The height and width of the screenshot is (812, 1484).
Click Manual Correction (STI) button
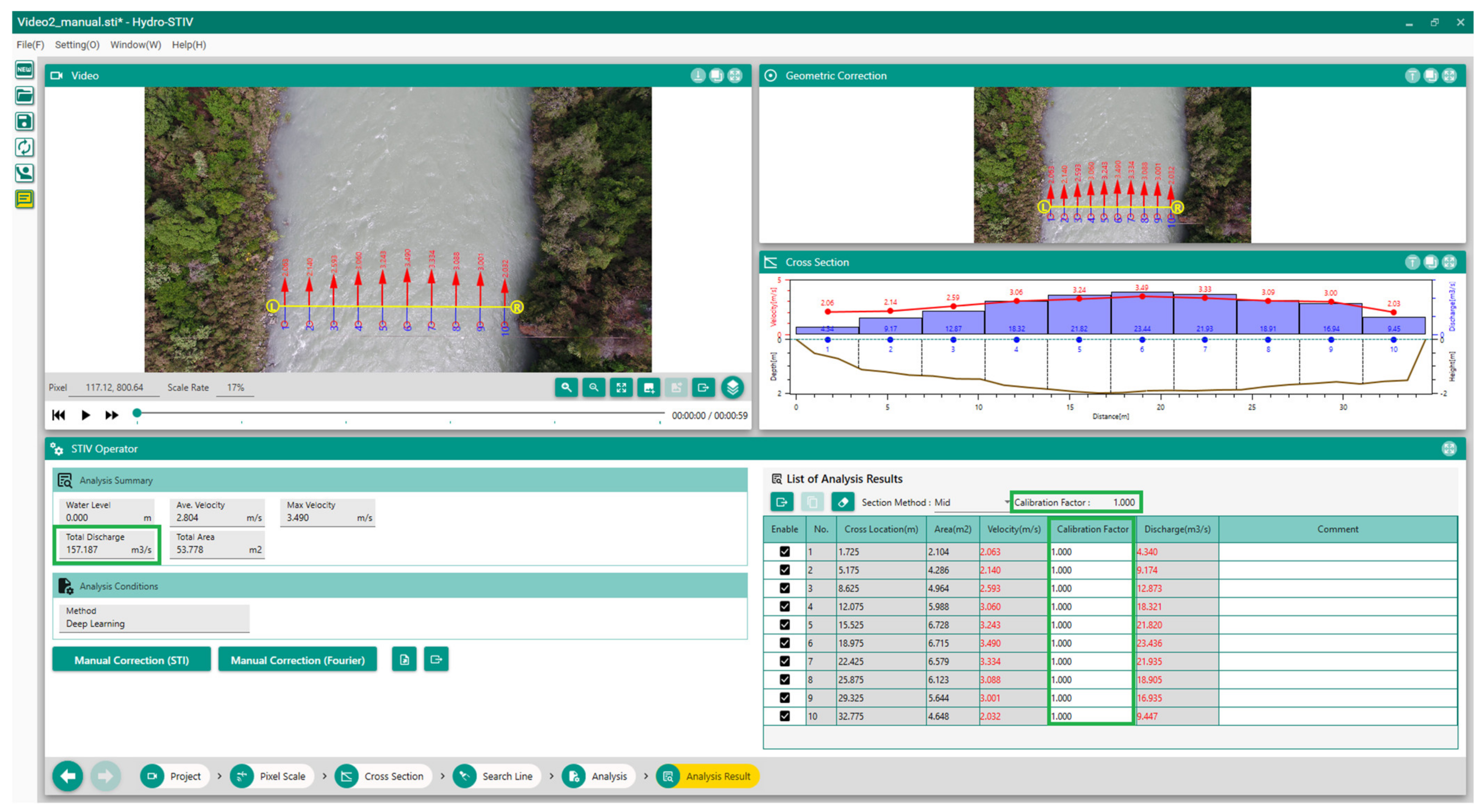pos(131,660)
